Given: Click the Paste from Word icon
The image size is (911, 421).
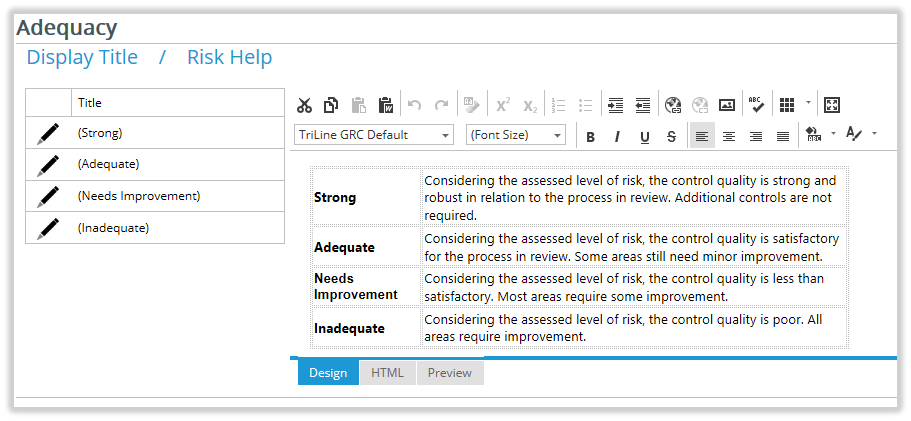Looking at the screenshot, I should coord(386,105).
